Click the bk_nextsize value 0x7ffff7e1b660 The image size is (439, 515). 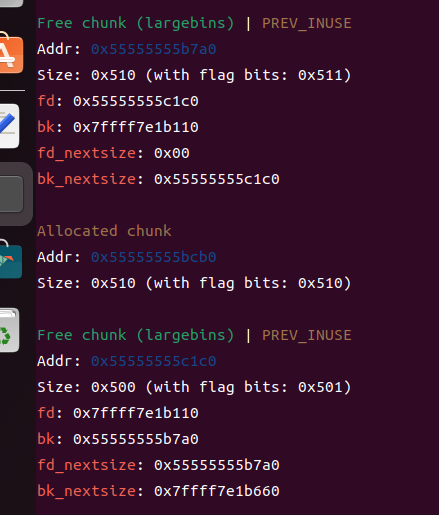pos(217,491)
